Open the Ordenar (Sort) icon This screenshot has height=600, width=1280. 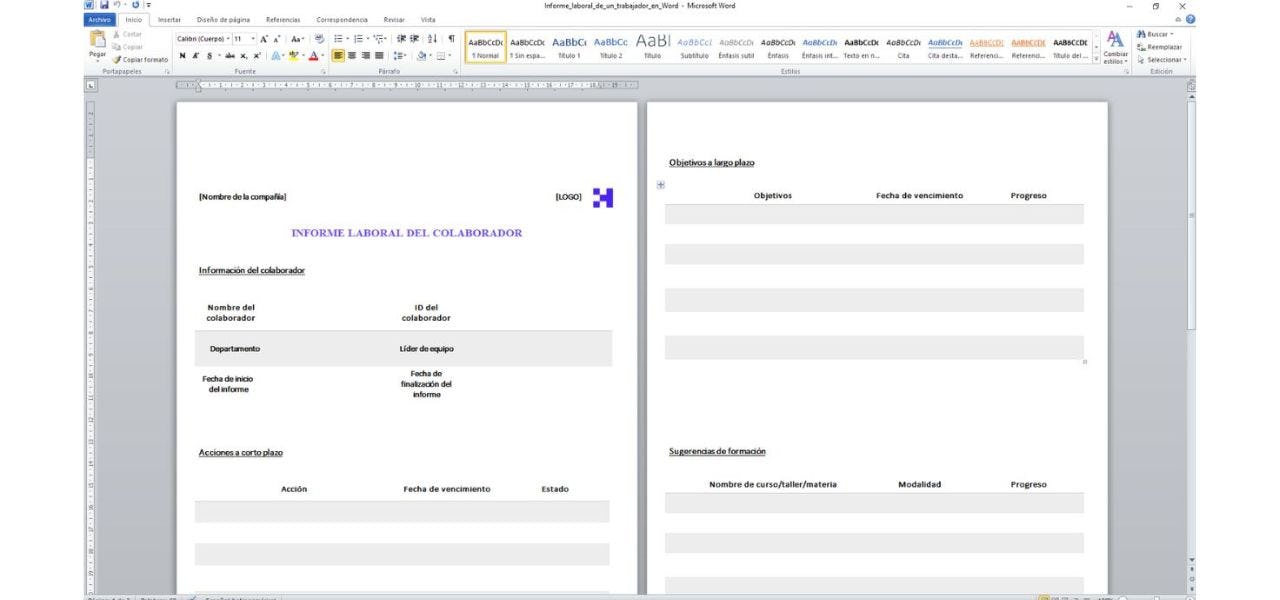tap(432, 38)
